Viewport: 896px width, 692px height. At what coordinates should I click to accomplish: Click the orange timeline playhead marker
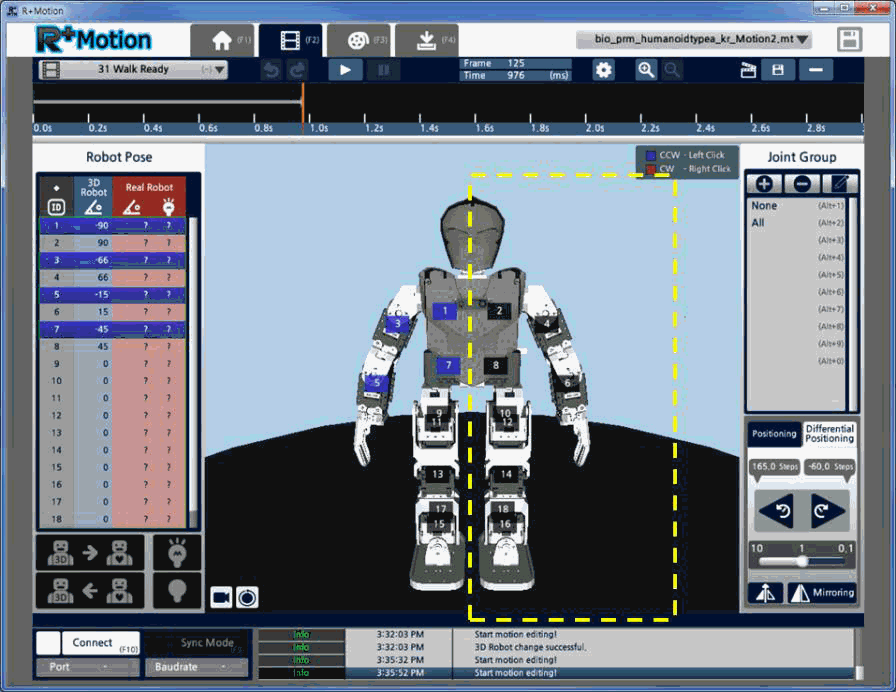pyautogui.click(x=303, y=107)
